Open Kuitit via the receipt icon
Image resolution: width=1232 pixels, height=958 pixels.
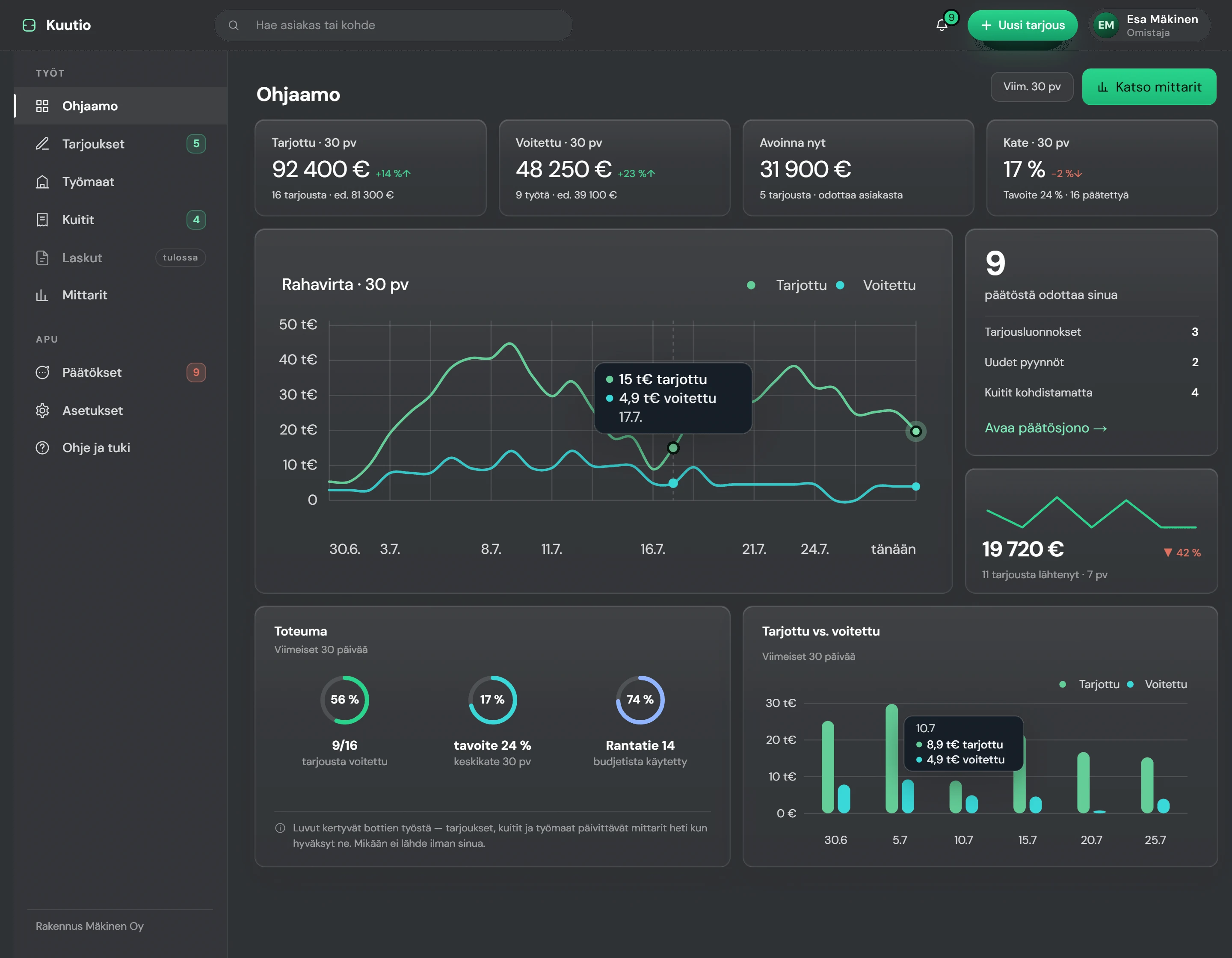tap(42, 220)
